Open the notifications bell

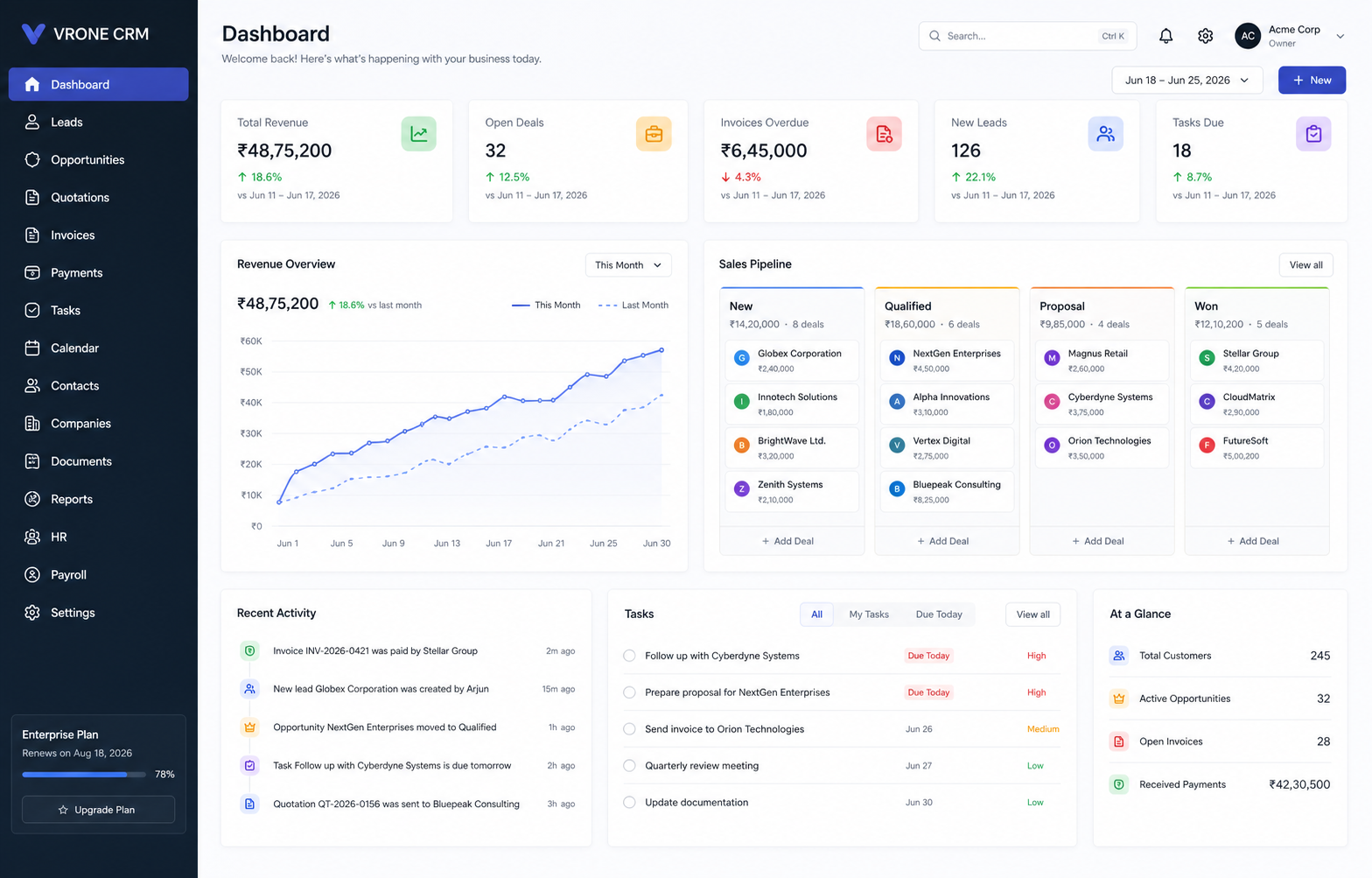click(x=1165, y=36)
